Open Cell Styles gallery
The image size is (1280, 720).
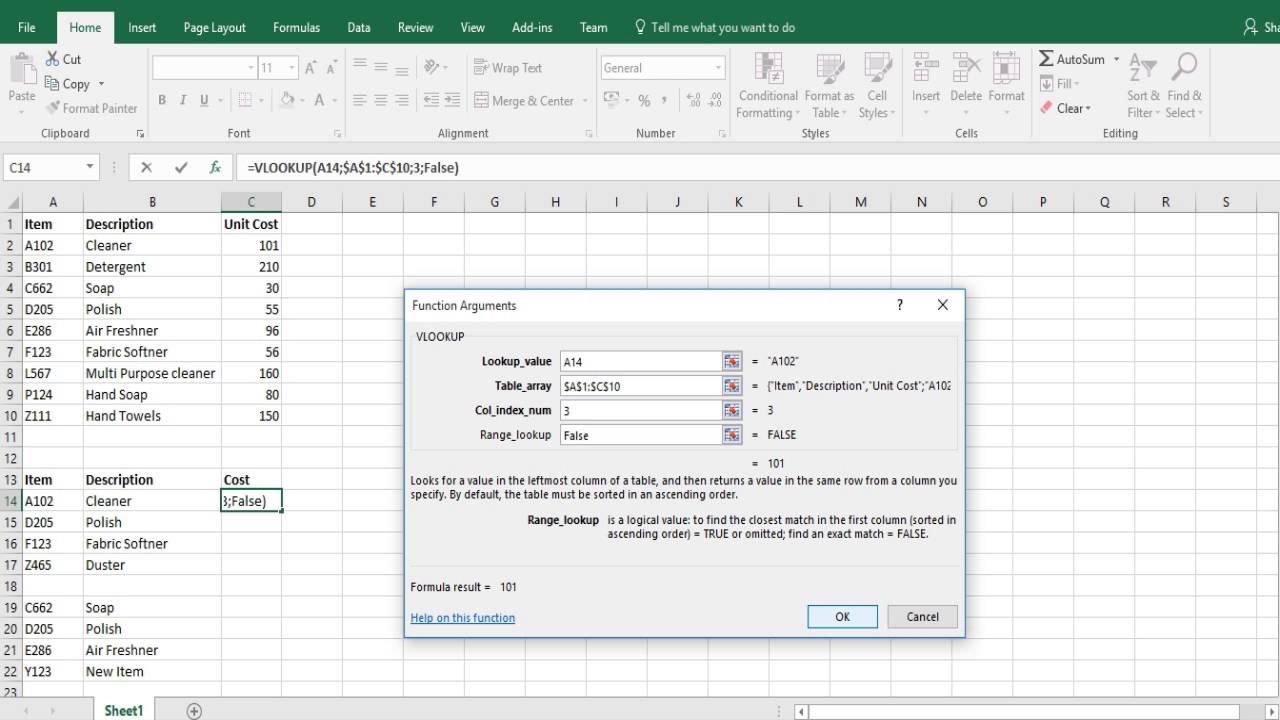click(877, 69)
